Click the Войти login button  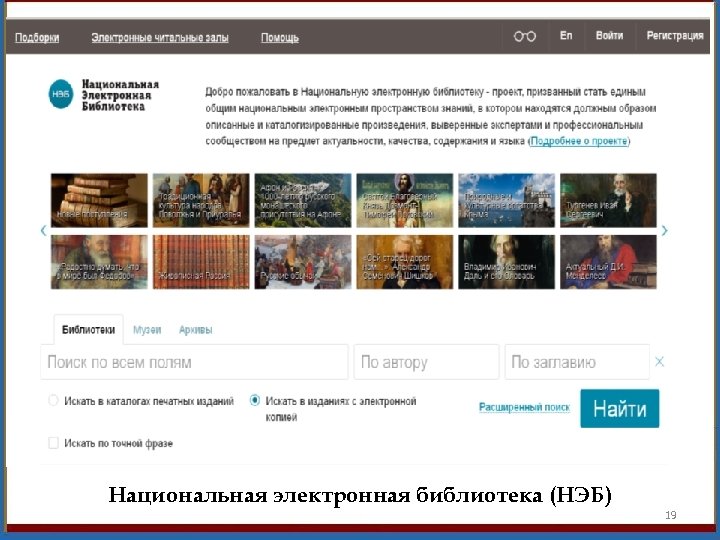point(609,36)
